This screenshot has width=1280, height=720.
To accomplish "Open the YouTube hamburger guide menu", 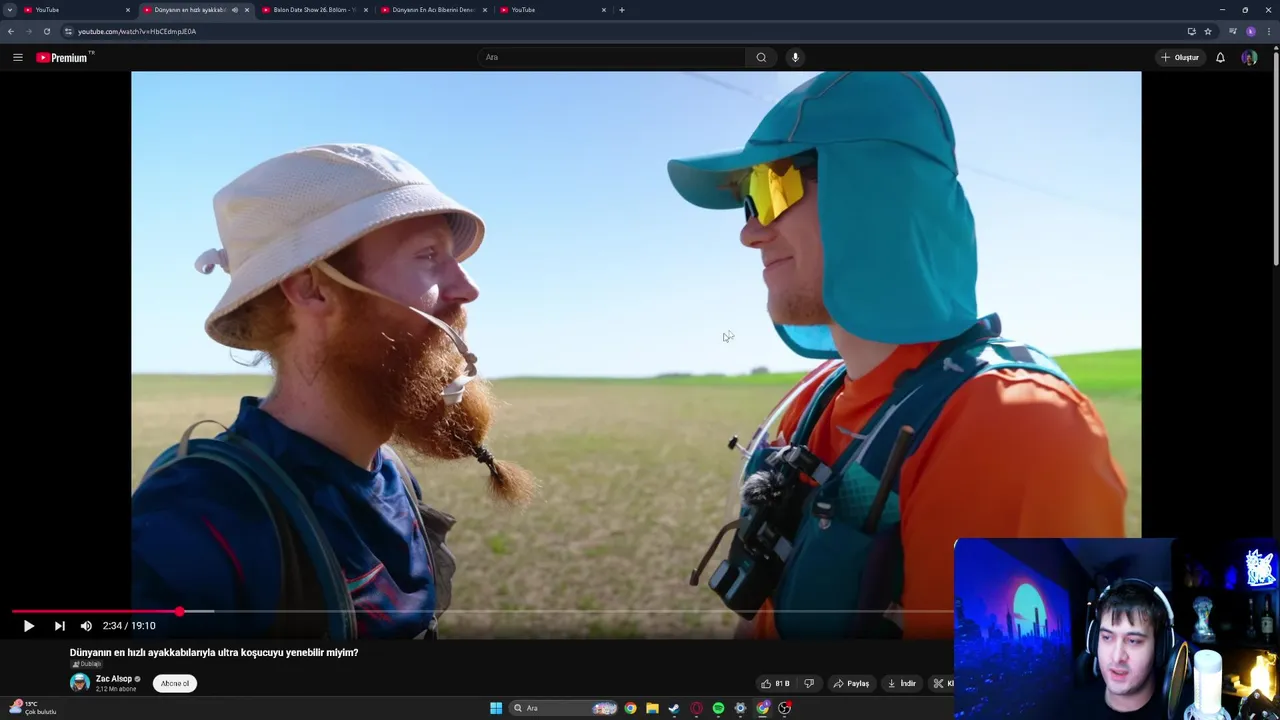I will pyautogui.click(x=18, y=57).
